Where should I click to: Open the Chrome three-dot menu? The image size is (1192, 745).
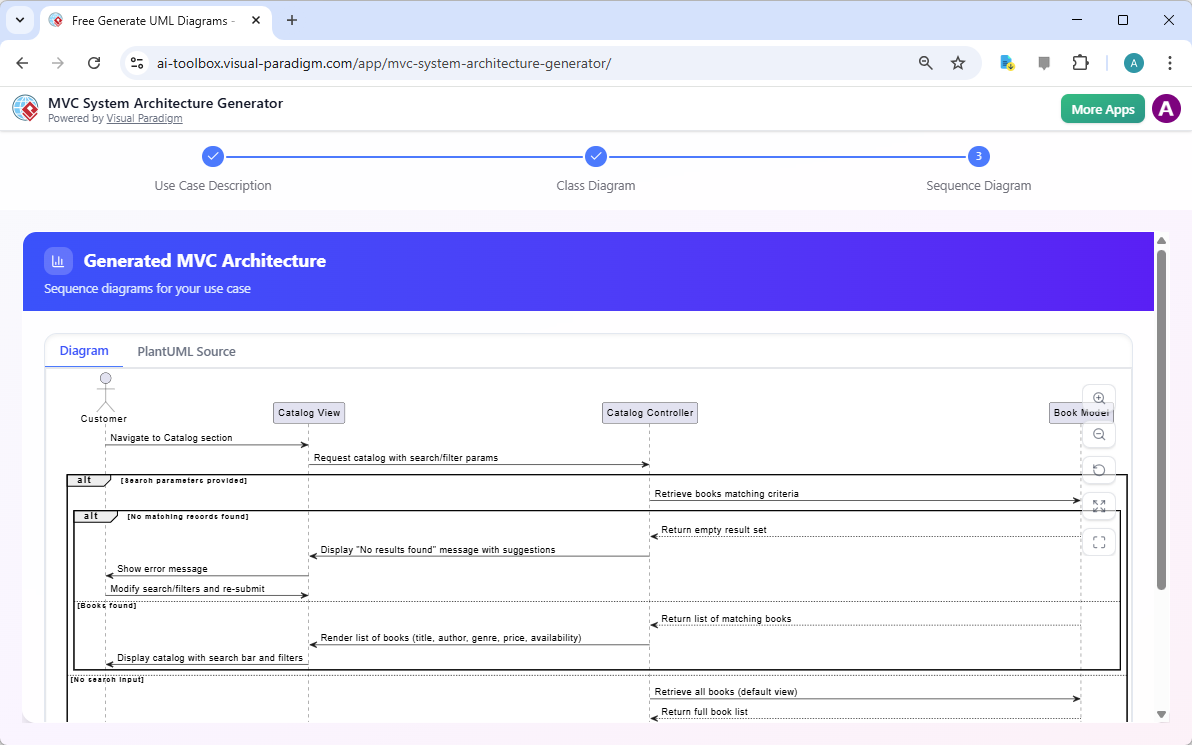pos(1170,62)
